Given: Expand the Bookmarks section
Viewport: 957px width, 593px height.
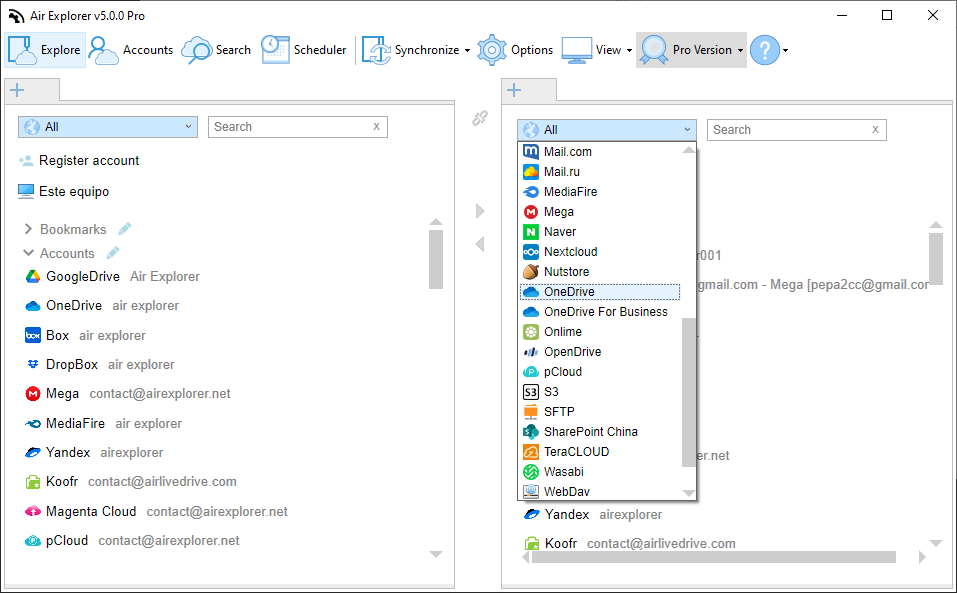Looking at the screenshot, I should [x=28, y=229].
